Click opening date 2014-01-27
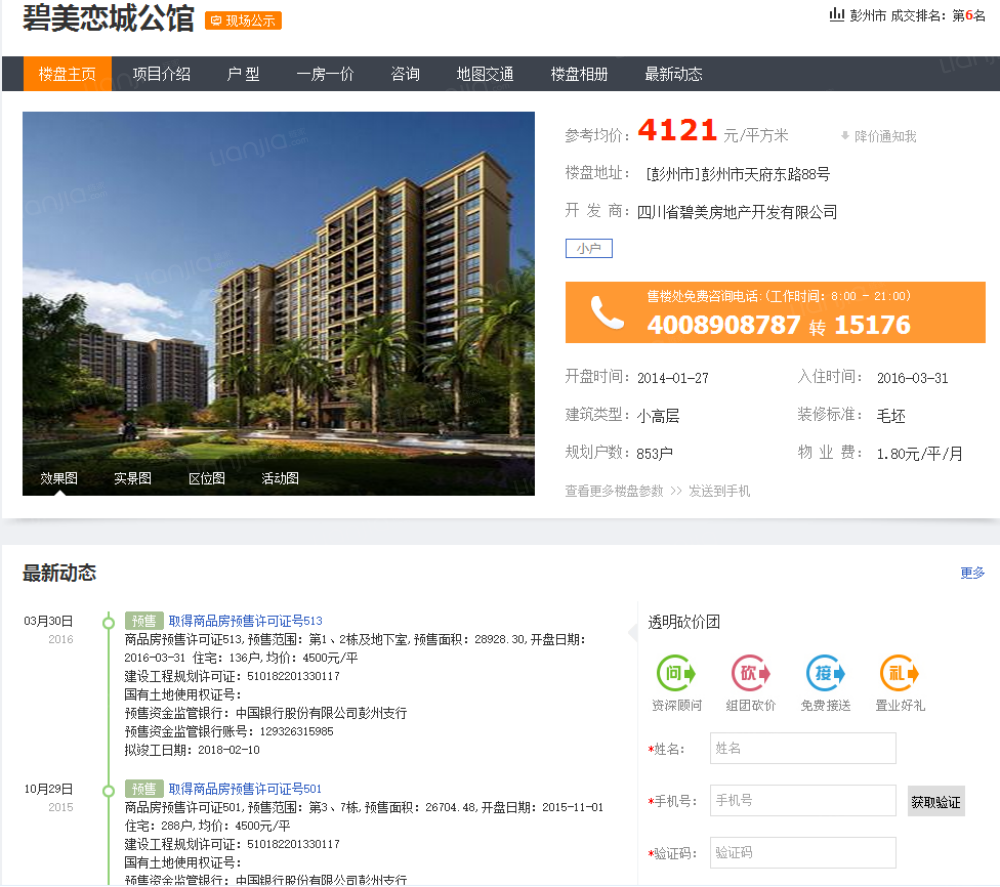This screenshot has height=887, width=1000. [x=673, y=378]
